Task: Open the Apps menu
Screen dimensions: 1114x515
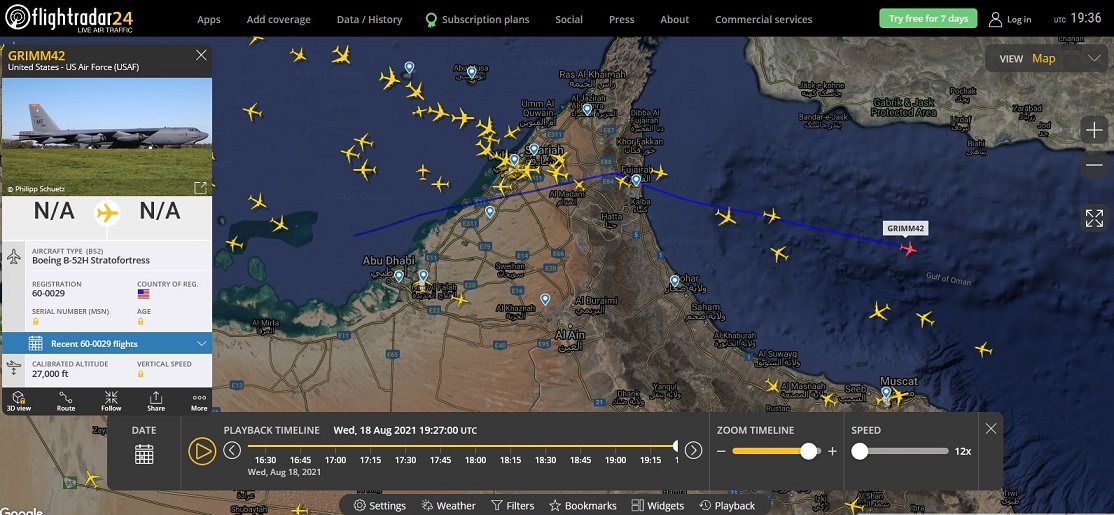Action: click(209, 19)
